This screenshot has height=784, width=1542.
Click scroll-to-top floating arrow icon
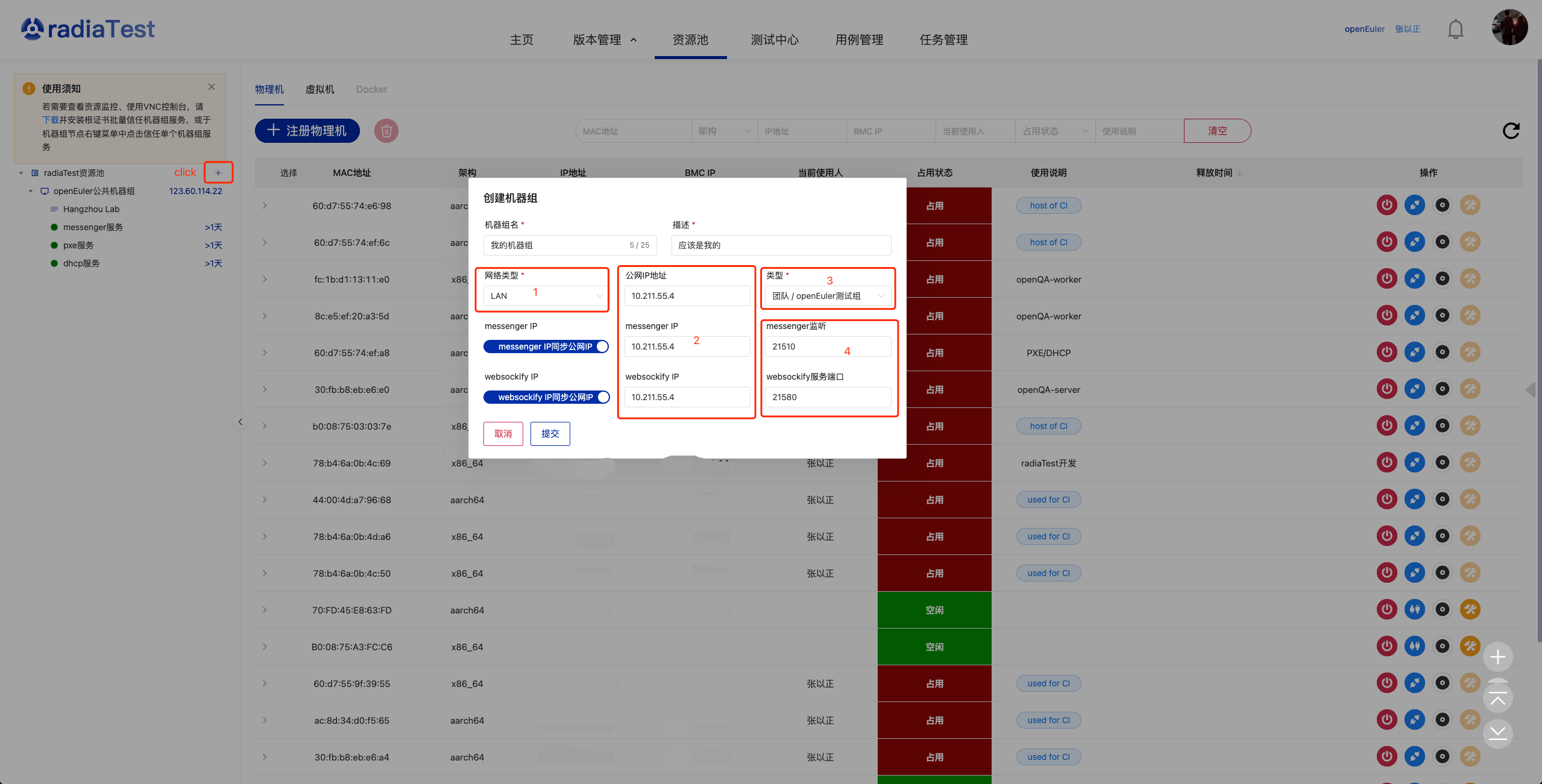point(1497,698)
